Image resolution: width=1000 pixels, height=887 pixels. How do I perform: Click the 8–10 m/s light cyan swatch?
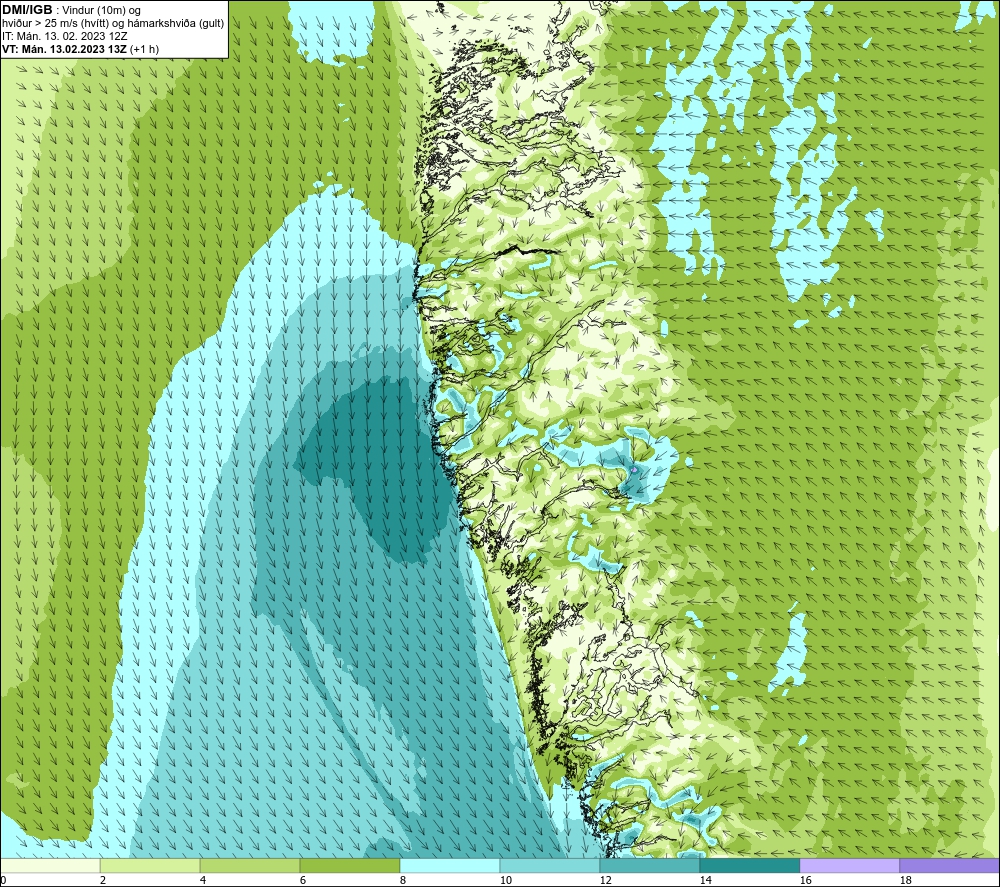point(450,865)
